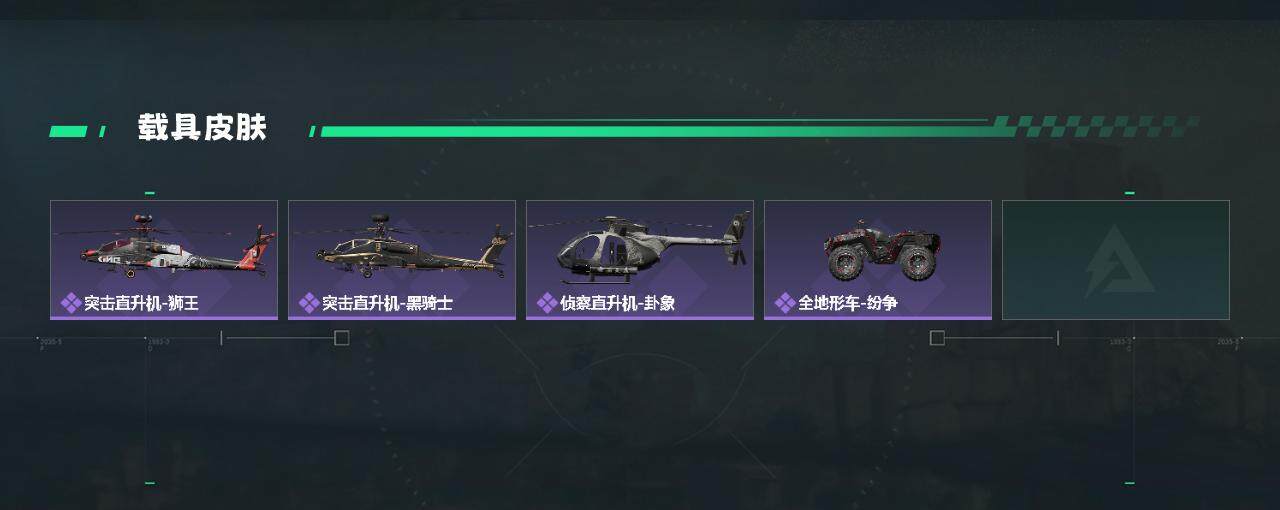Click the left small square marker on lower line
Screen dimensions: 1280x510
click(341, 338)
